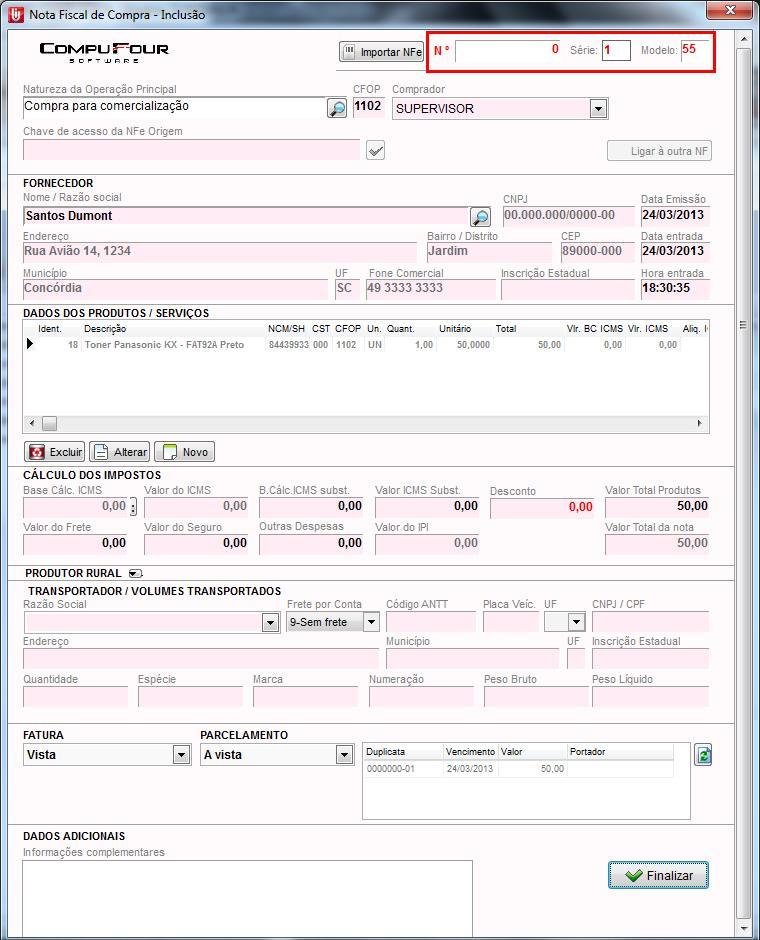
Task: Click the products list horizontal scrollbar
Action: pyautogui.click(x=366, y=423)
